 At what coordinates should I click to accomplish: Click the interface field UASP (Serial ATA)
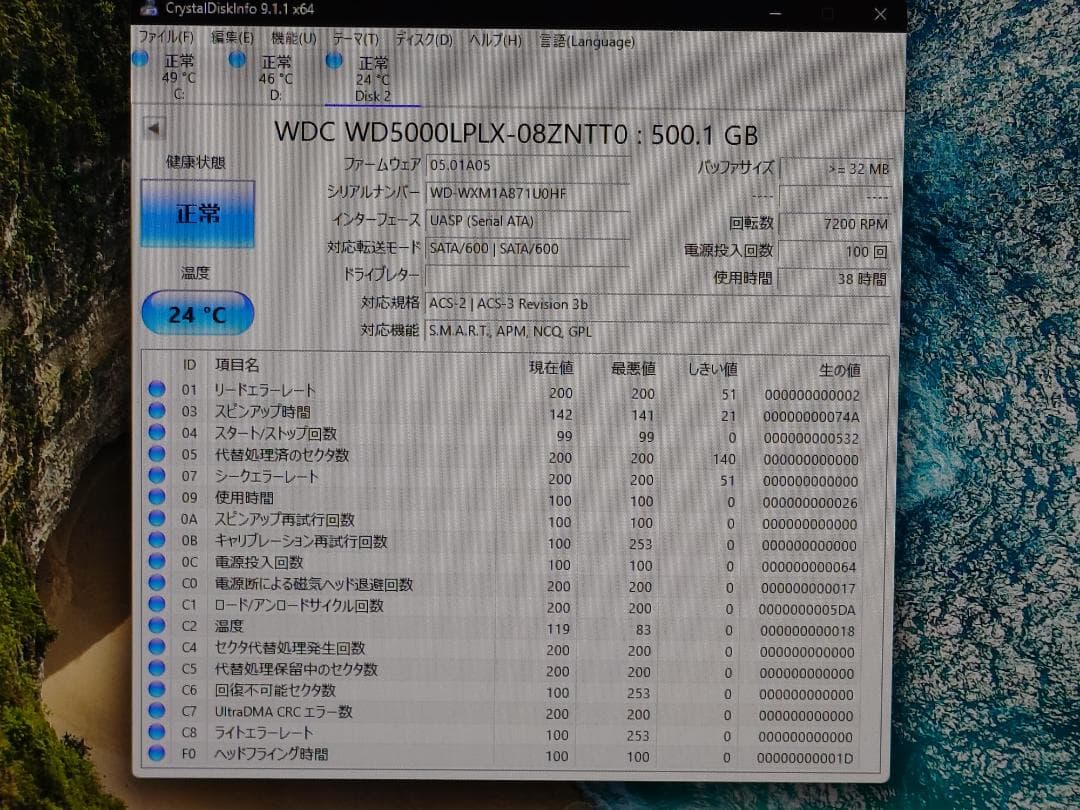(528, 222)
